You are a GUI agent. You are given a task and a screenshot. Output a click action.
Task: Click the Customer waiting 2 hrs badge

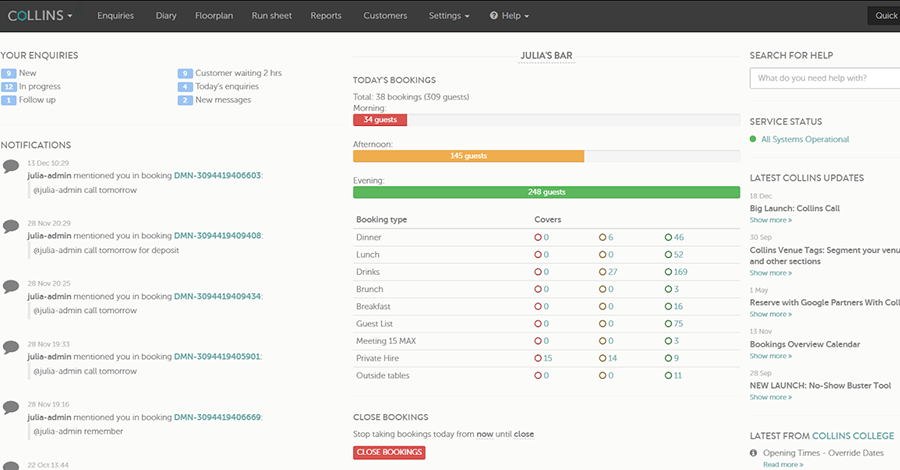[x=185, y=73]
